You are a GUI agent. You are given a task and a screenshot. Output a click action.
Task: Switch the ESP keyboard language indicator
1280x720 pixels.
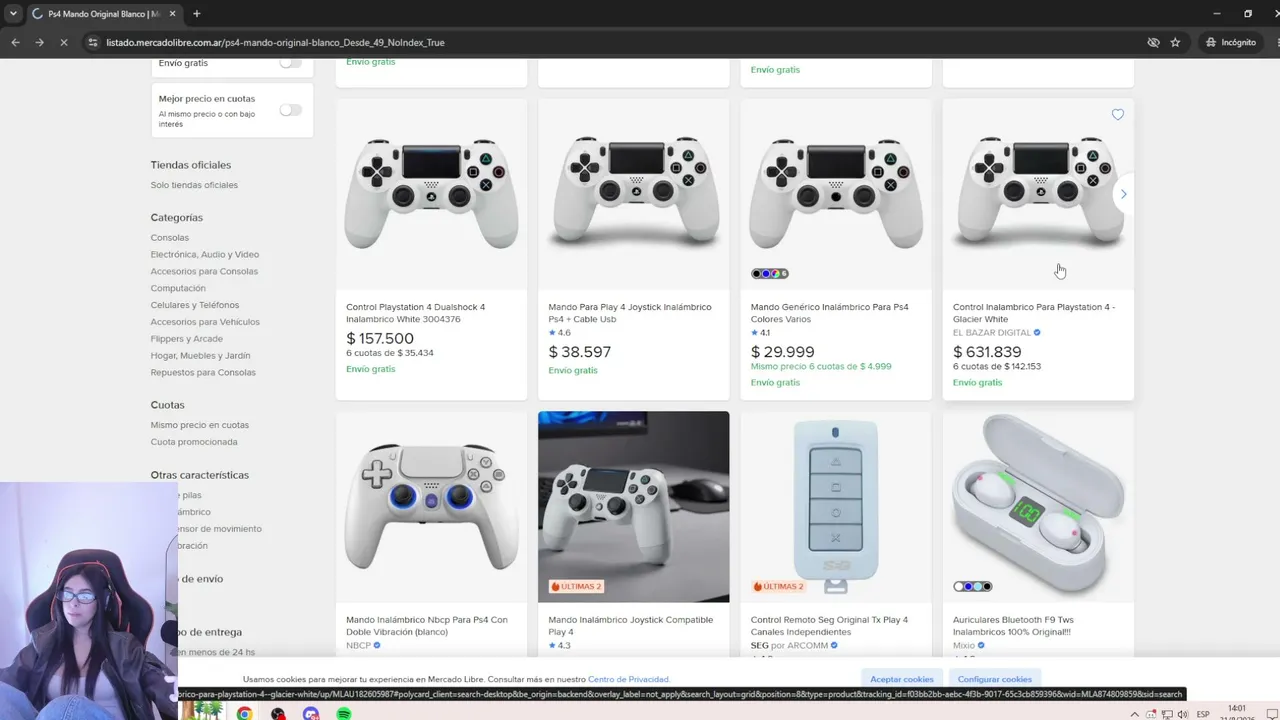click(1203, 714)
